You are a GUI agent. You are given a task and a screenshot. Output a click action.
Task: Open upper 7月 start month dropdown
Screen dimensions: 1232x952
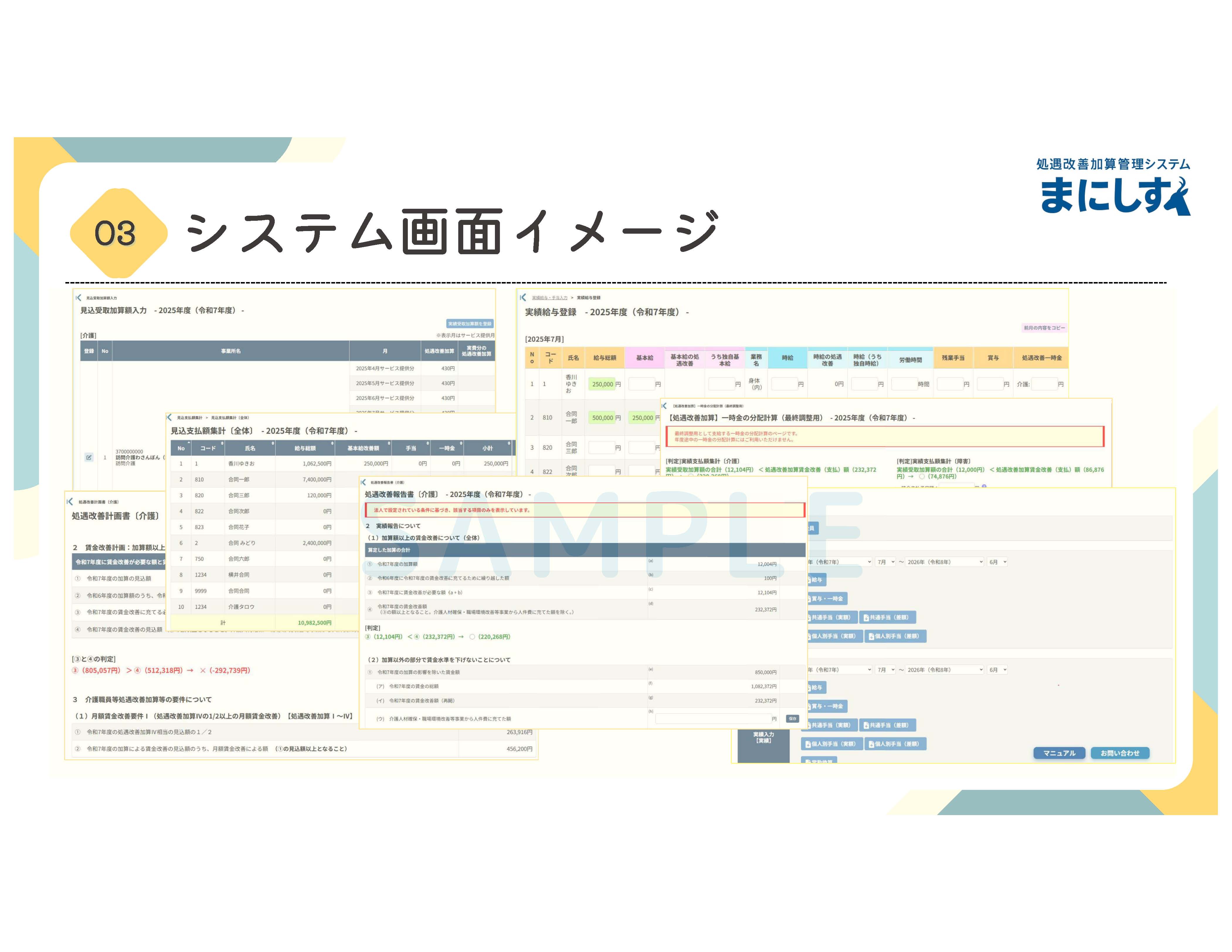tap(886, 562)
